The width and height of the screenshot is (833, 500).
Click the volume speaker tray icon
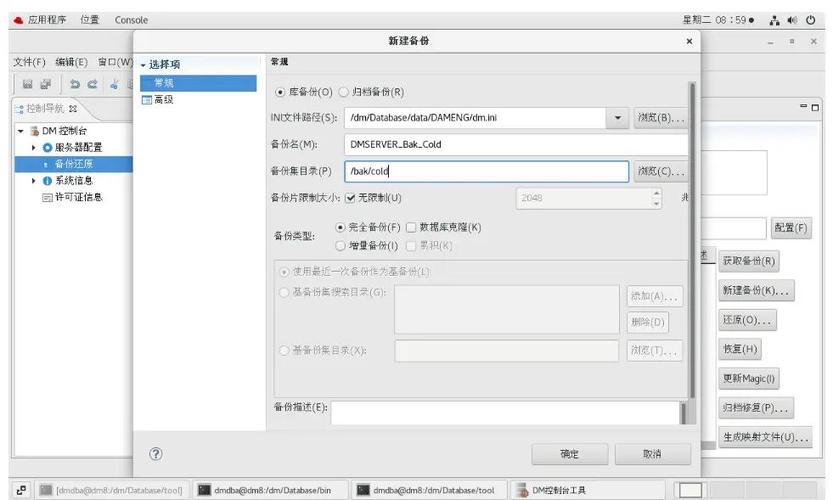click(x=793, y=19)
